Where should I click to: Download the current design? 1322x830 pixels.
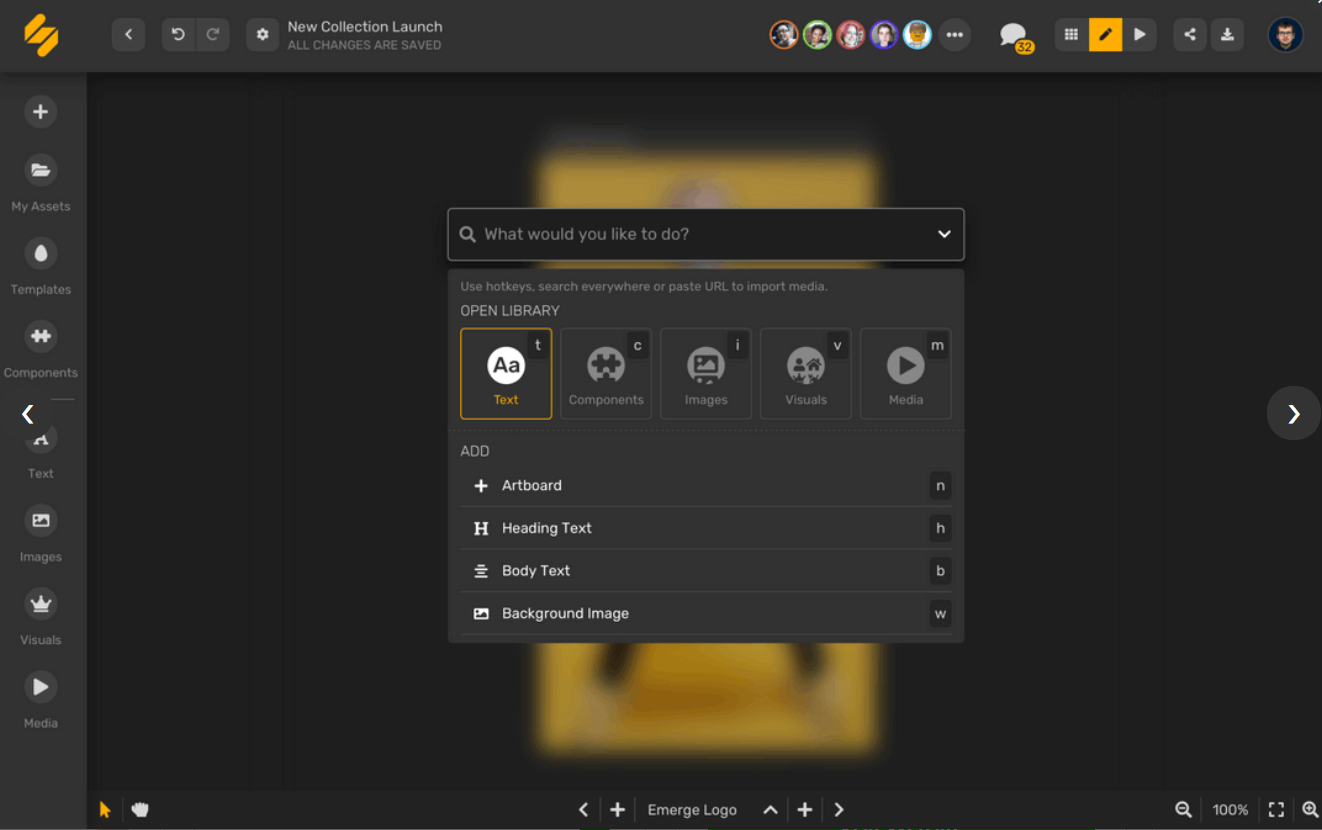pyautogui.click(x=1227, y=34)
